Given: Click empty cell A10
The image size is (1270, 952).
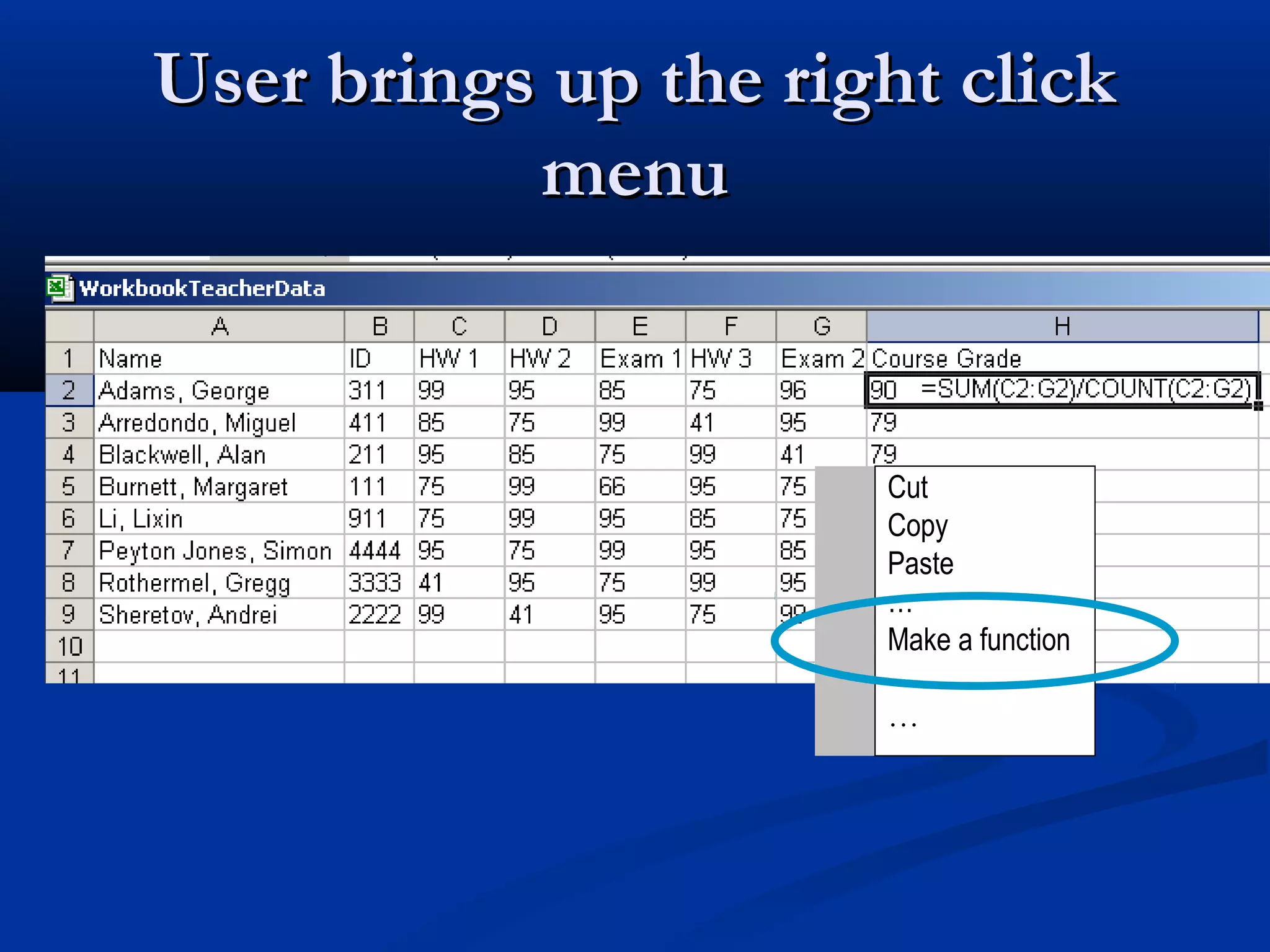Looking at the screenshot, I should [x=219, y=646].
